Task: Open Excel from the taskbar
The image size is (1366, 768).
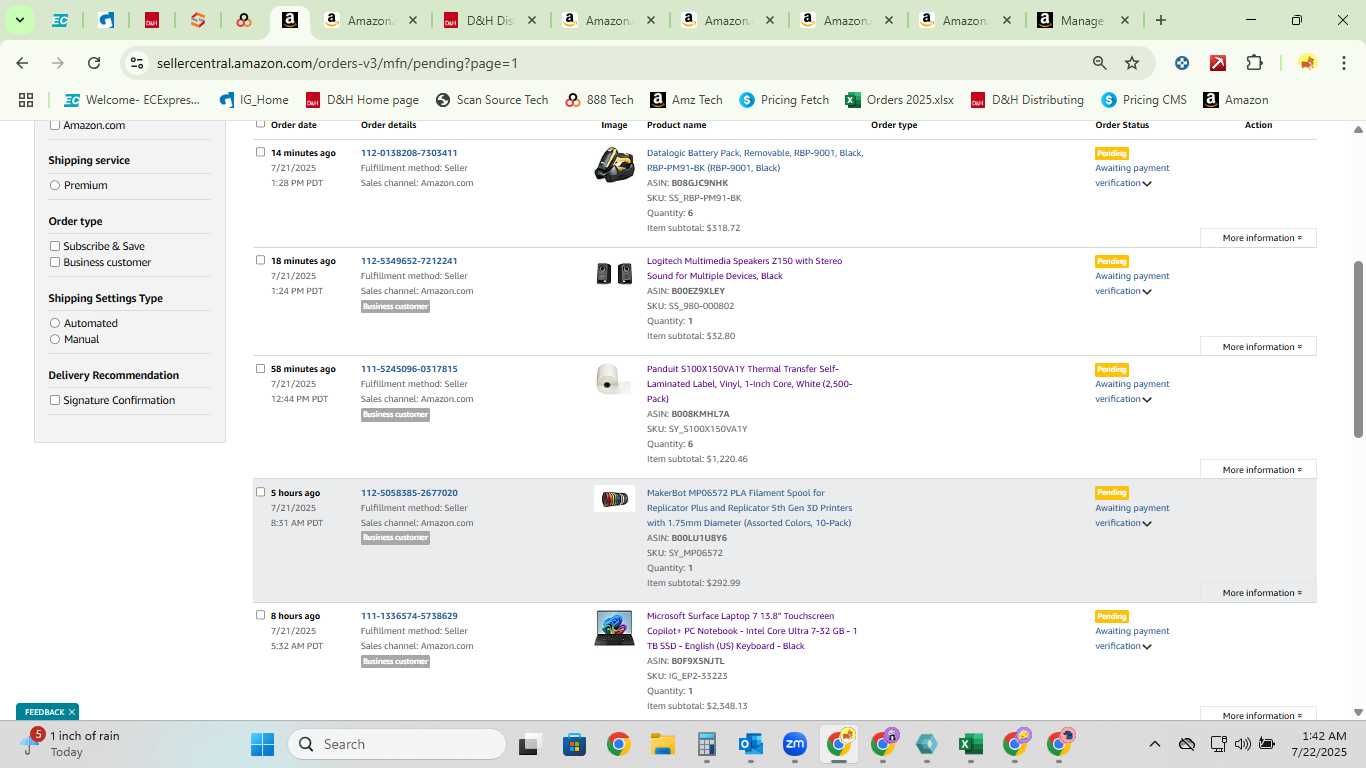Action: pyautogui.click(x=970, y=744)
